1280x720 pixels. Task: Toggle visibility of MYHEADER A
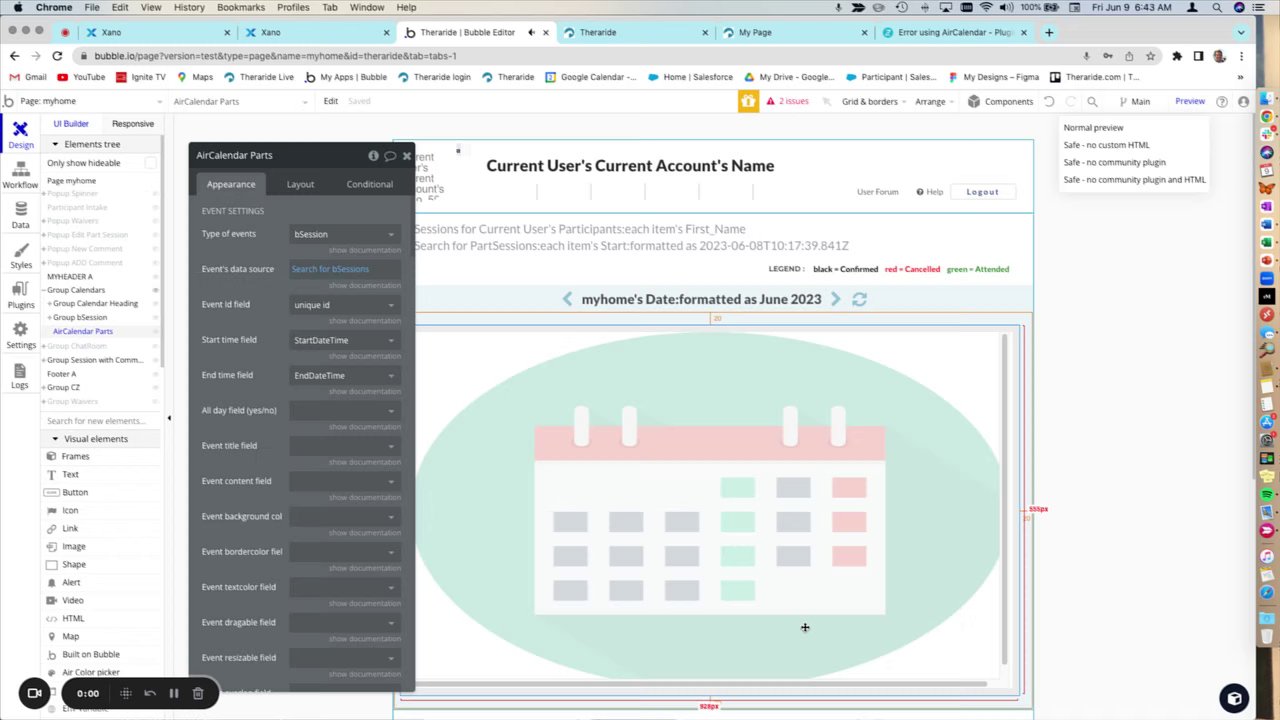point(155,276)
